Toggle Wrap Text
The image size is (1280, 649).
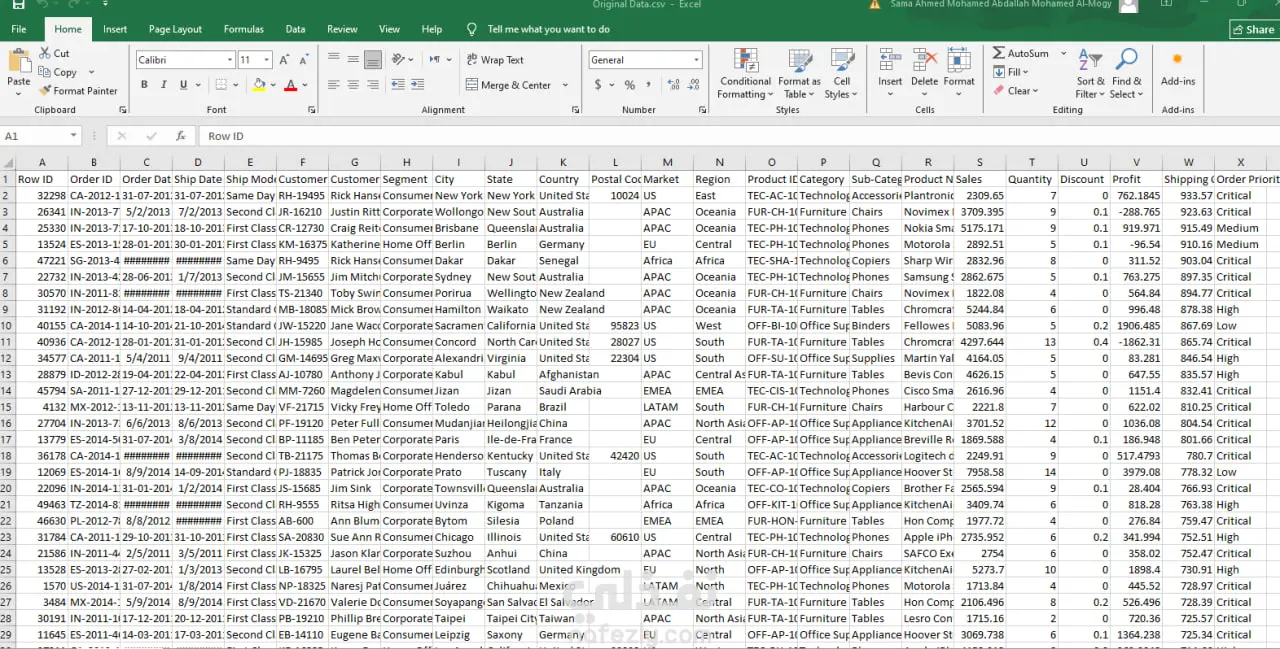click(495, 60)
